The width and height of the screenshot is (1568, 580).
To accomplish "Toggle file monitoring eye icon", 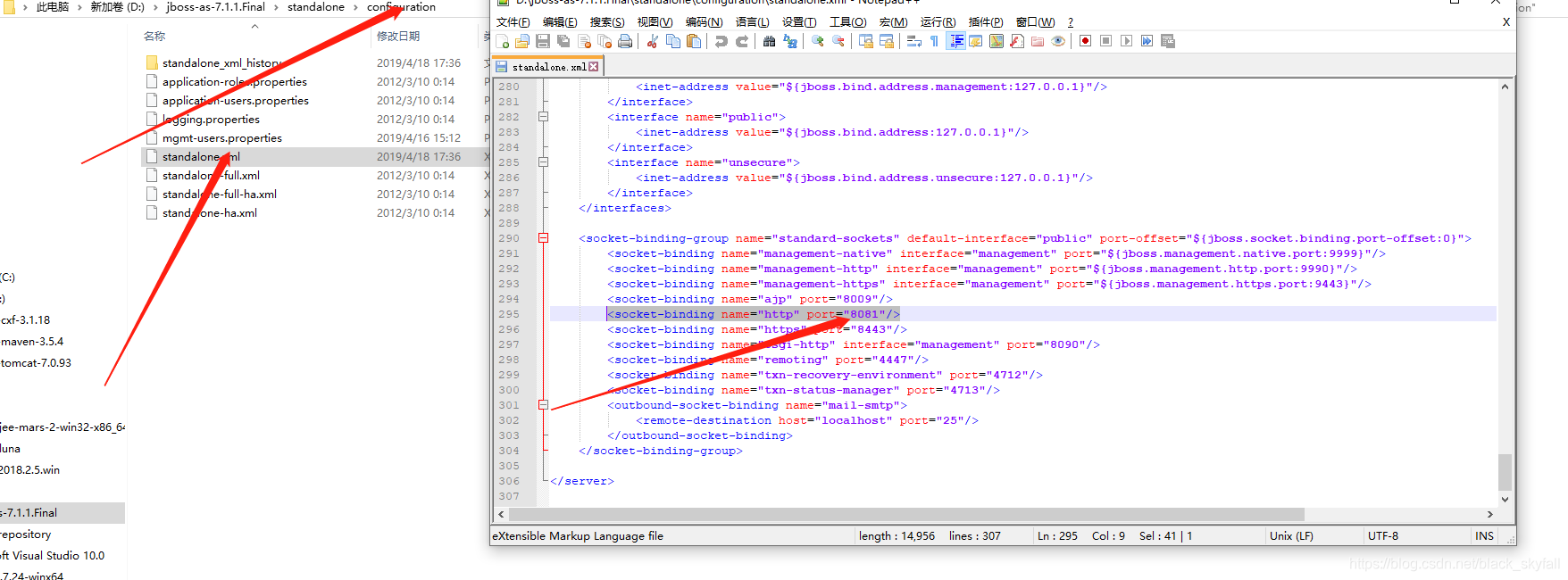I will point(1058,41).
